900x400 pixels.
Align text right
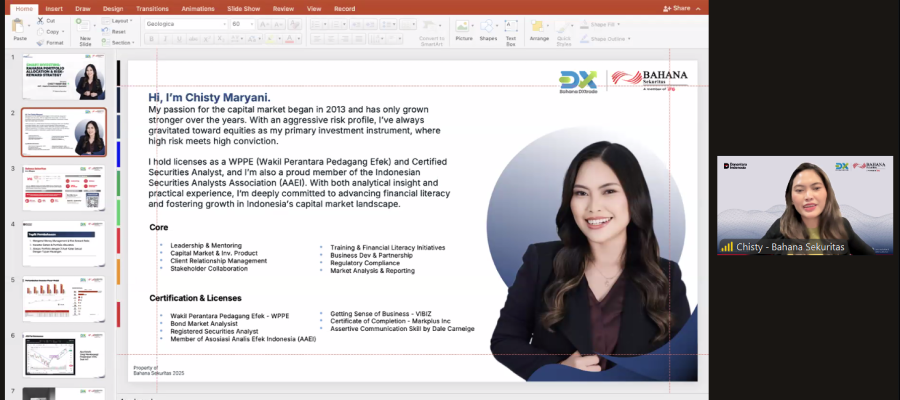tap(345, 39)
